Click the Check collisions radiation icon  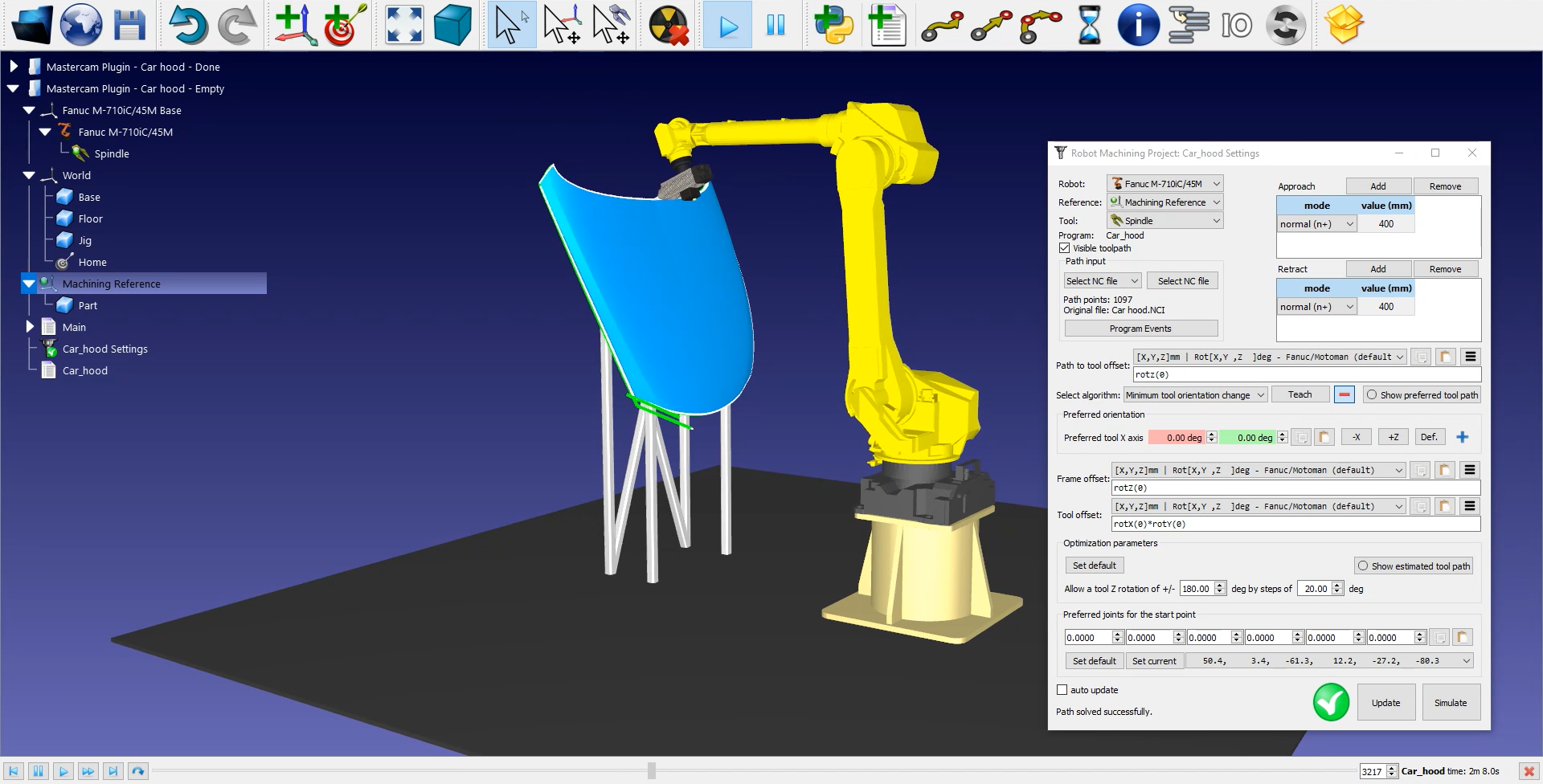(669, 25)
